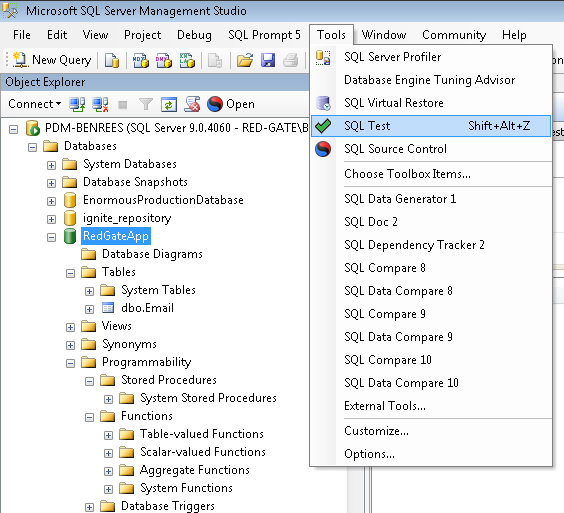Viewport: 564px width, 513px height.
Task: Open the Community menu
Action: tap(454, 35)
